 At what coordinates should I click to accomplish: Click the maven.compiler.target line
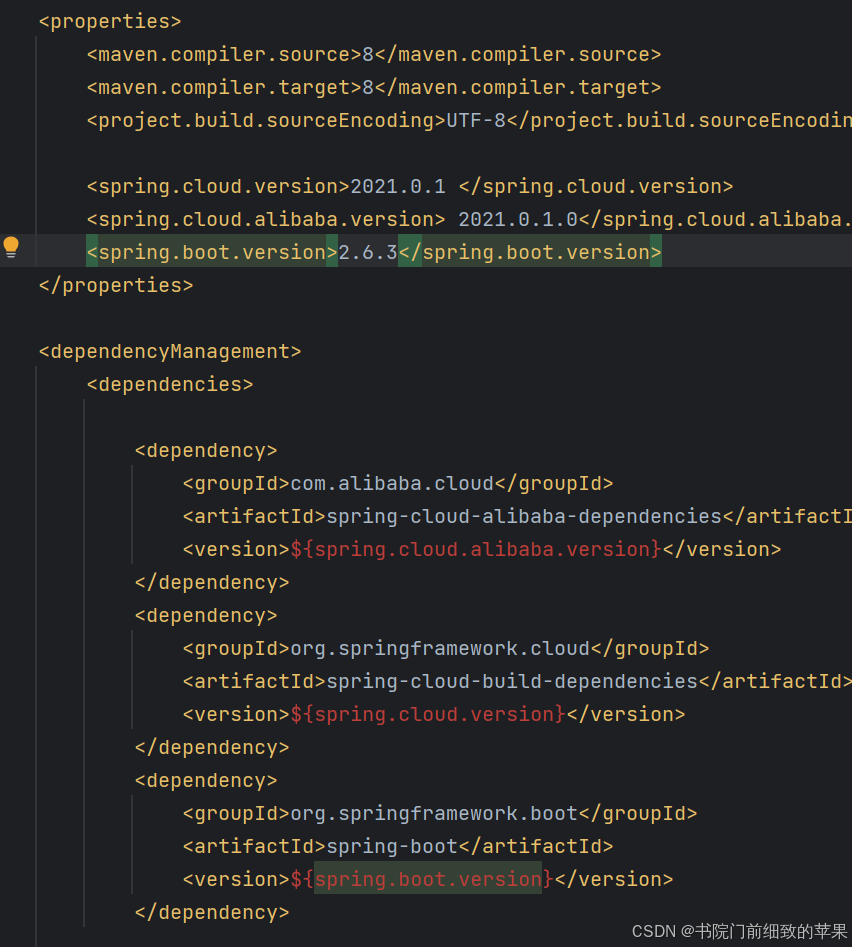pyautogui.click(x=374, y=88)
